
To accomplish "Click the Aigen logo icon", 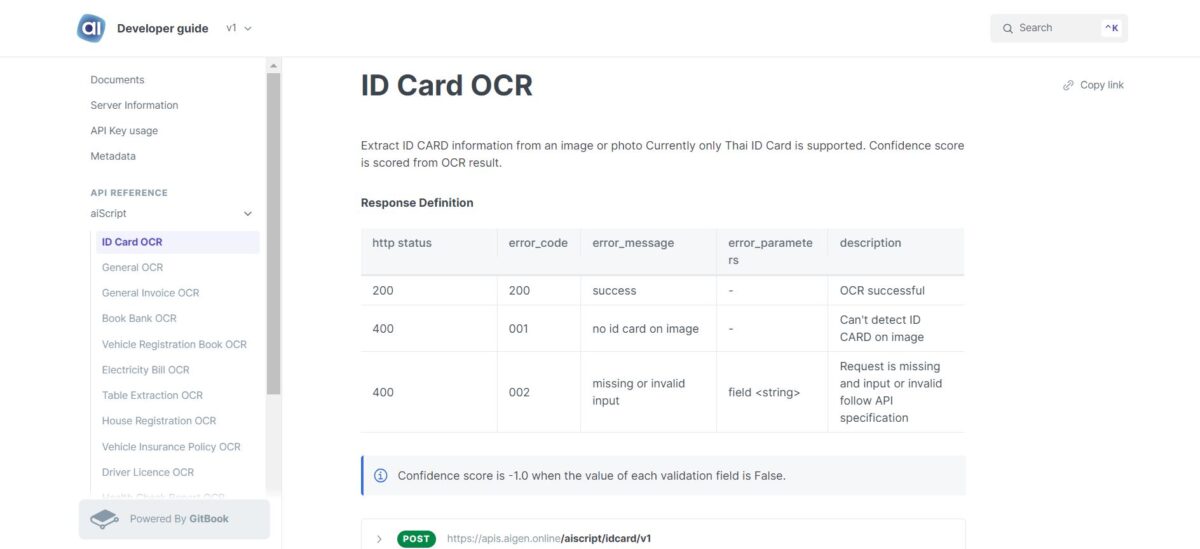I will 91,28.
